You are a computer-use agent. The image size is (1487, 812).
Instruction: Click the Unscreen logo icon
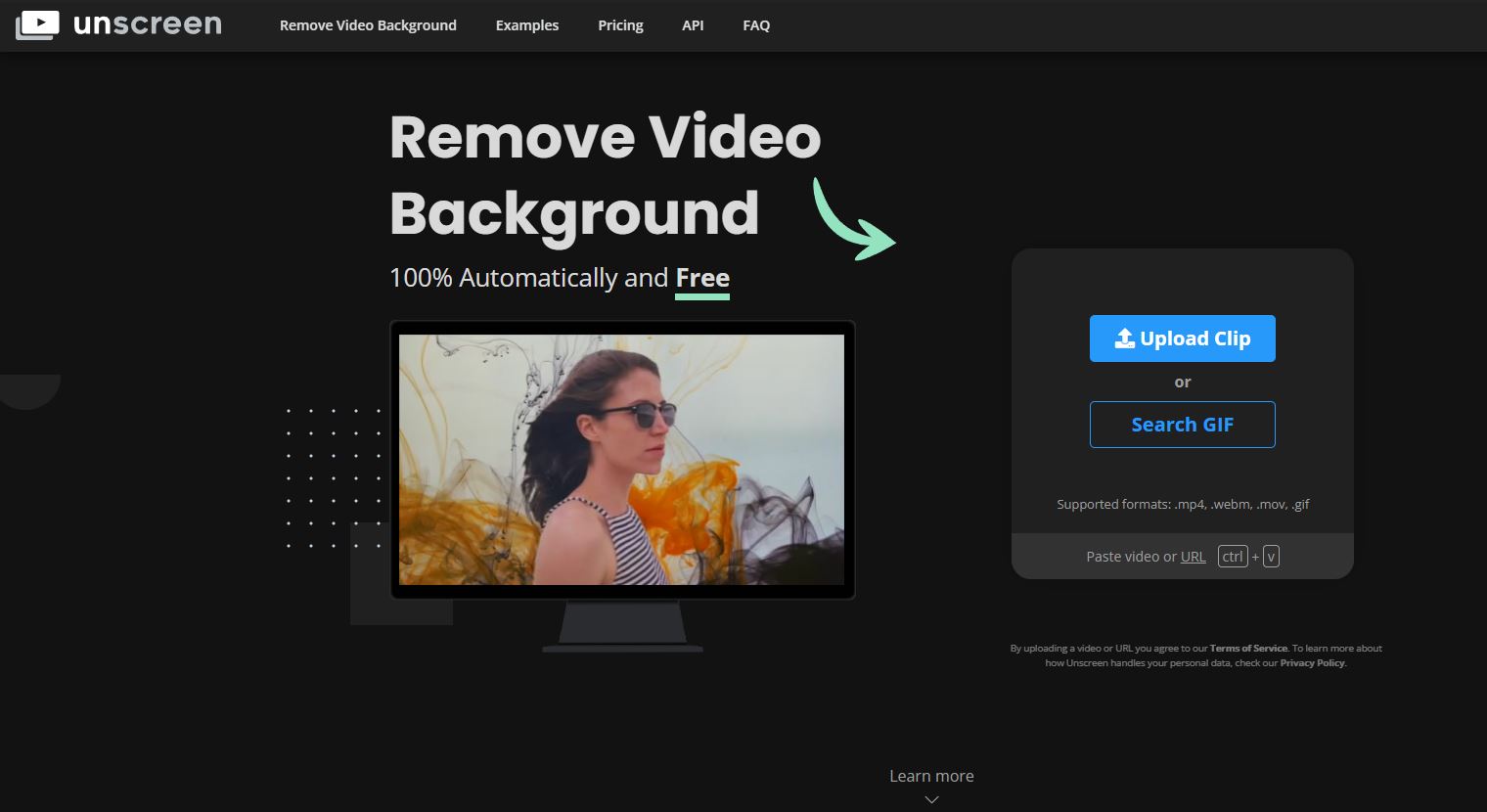coord(37,25)
